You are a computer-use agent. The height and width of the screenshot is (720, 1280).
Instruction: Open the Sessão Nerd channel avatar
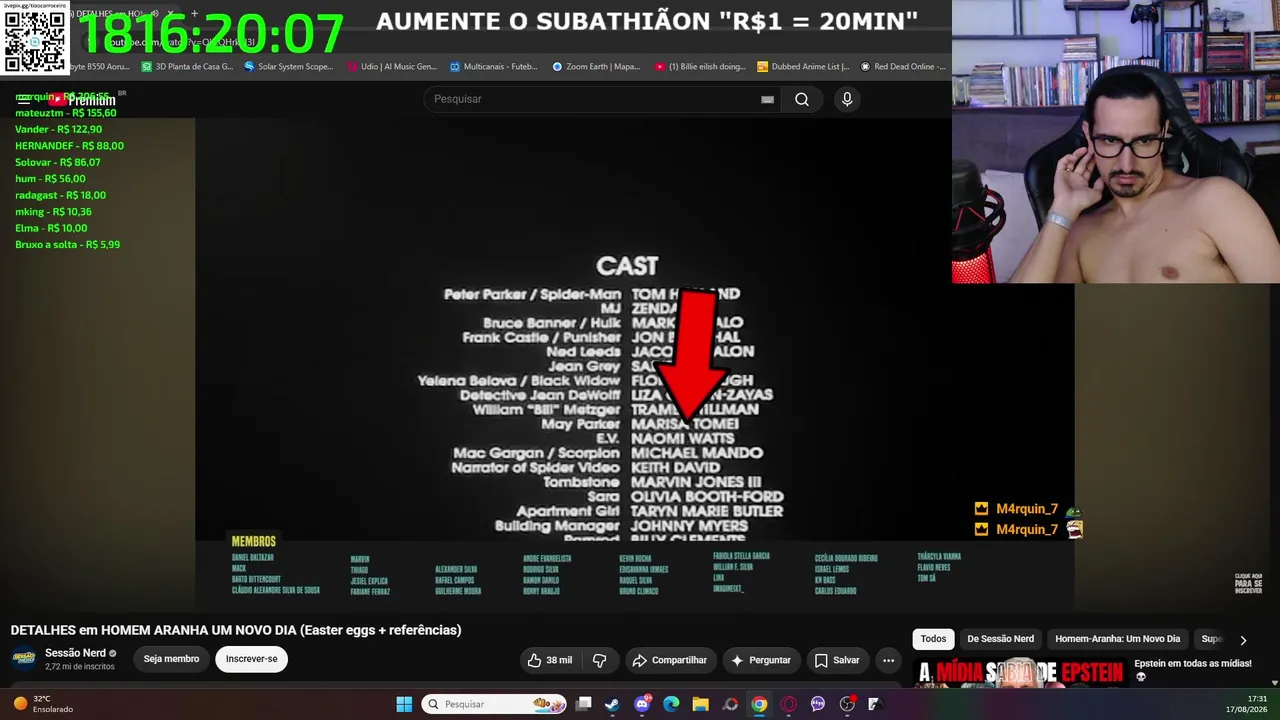24,659
